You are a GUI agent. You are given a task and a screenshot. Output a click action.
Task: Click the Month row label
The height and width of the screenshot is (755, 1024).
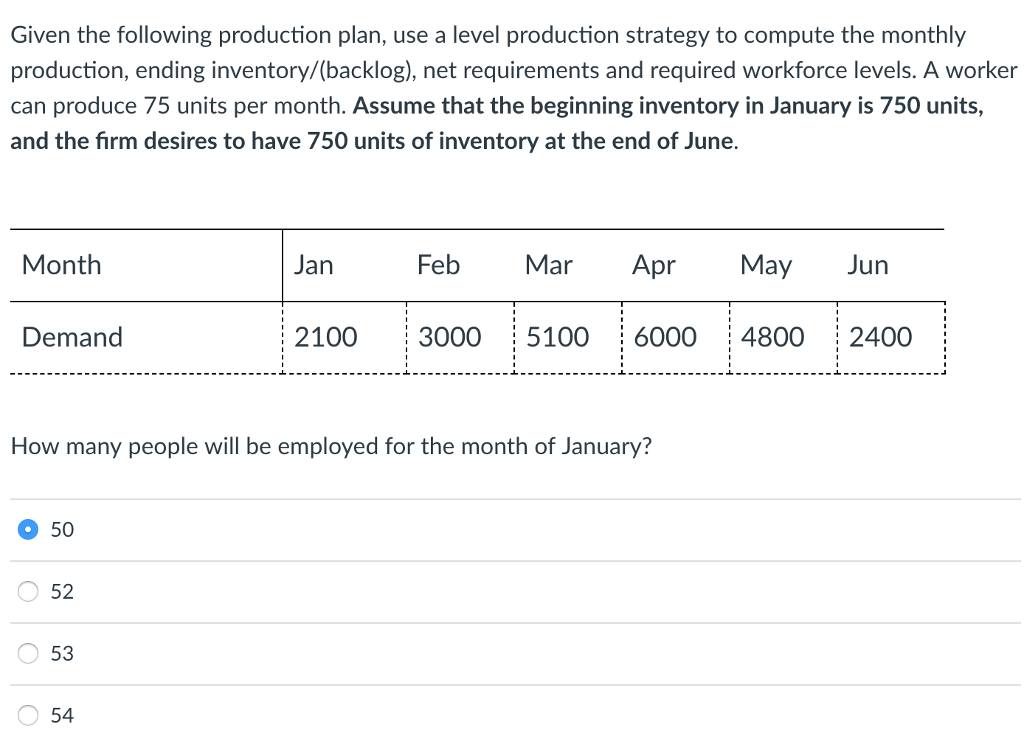(61, 265)
